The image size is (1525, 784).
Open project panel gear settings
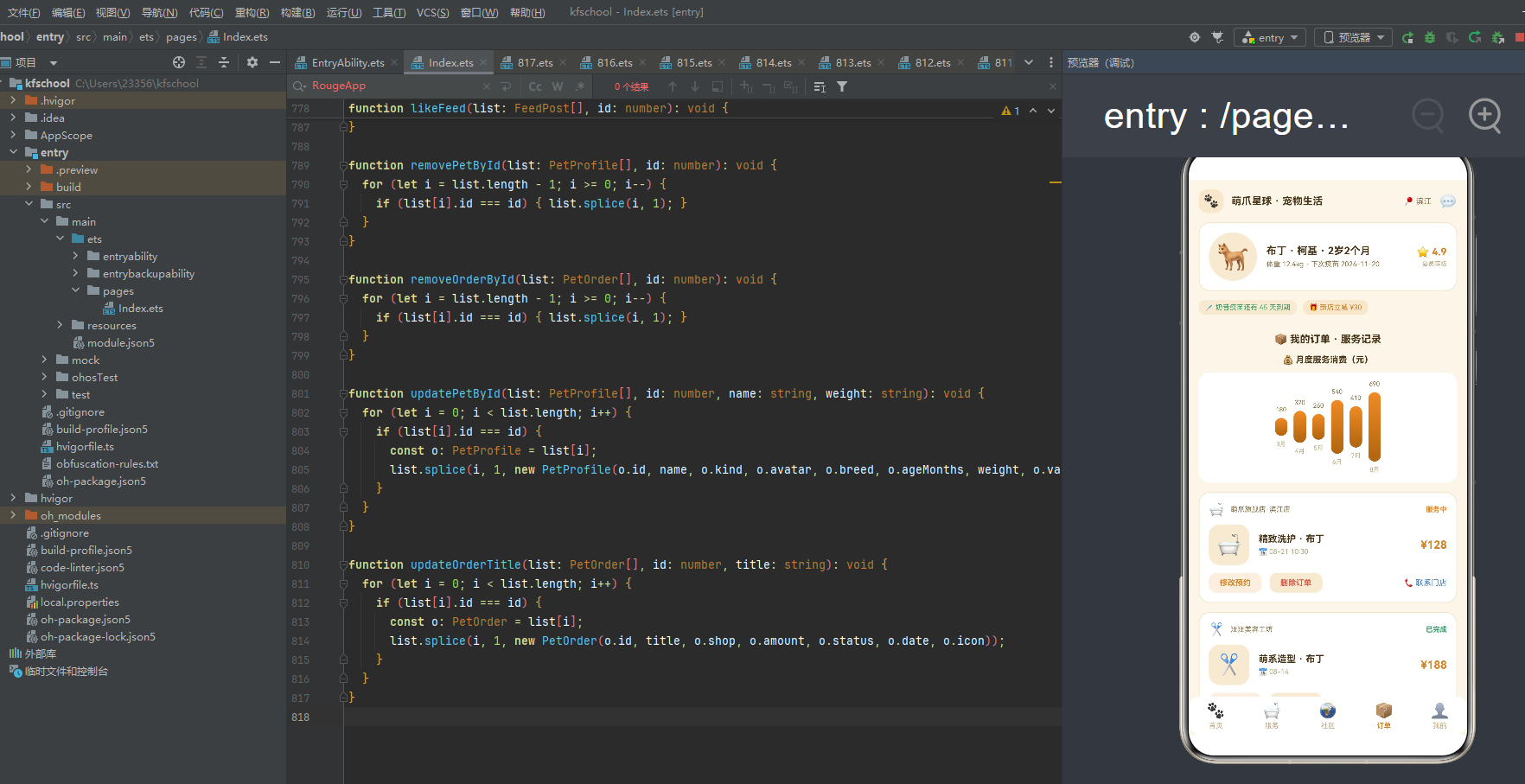tap(252, 62)
